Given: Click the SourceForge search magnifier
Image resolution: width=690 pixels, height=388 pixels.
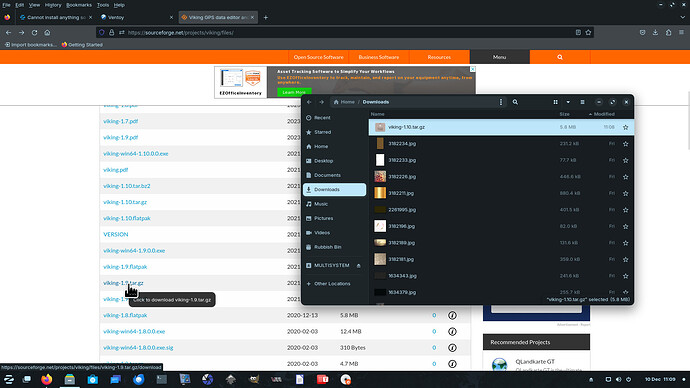Looking at the screenshot, I should point(560,57).
